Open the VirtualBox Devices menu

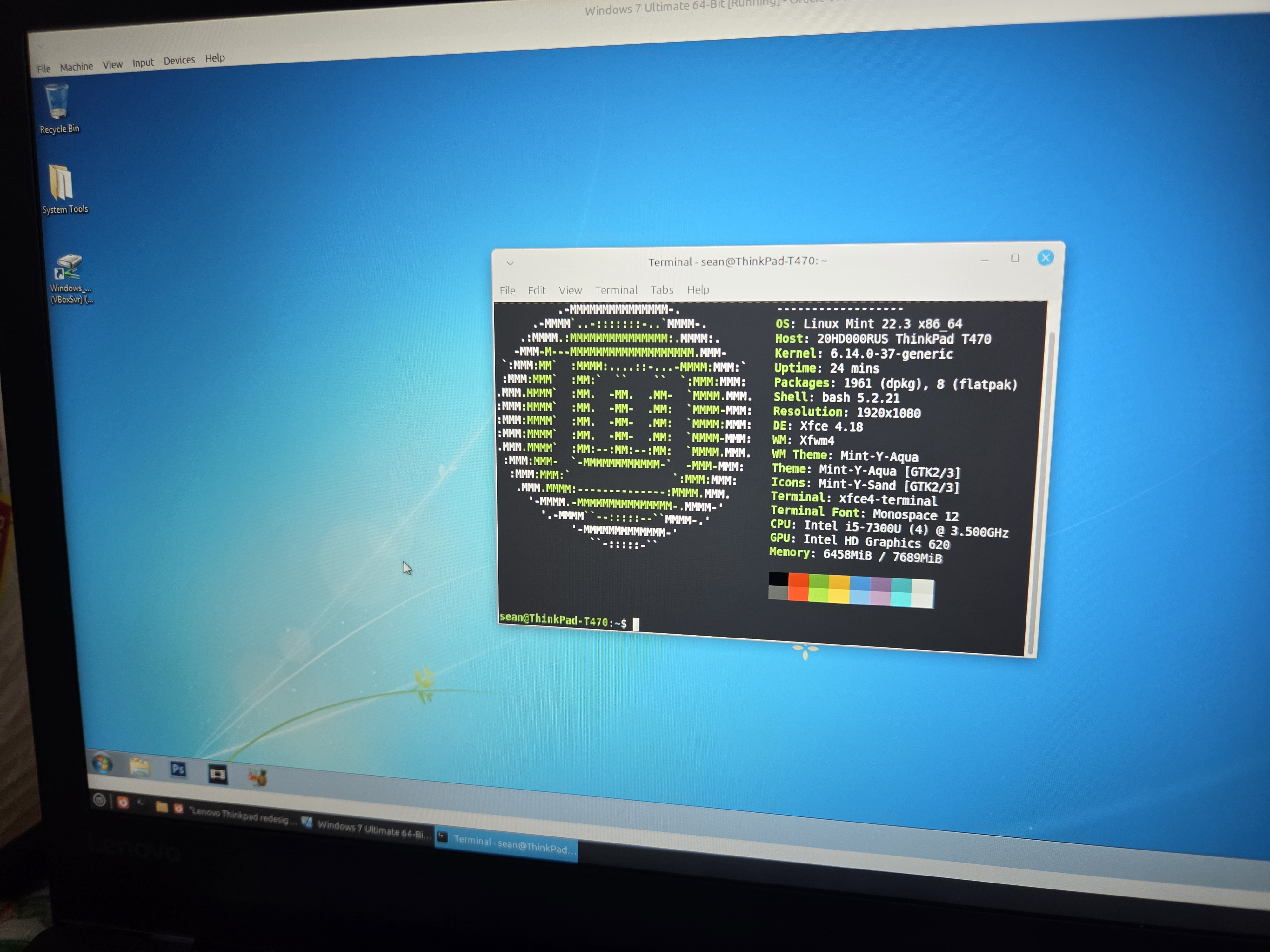(x=179, y=60)
